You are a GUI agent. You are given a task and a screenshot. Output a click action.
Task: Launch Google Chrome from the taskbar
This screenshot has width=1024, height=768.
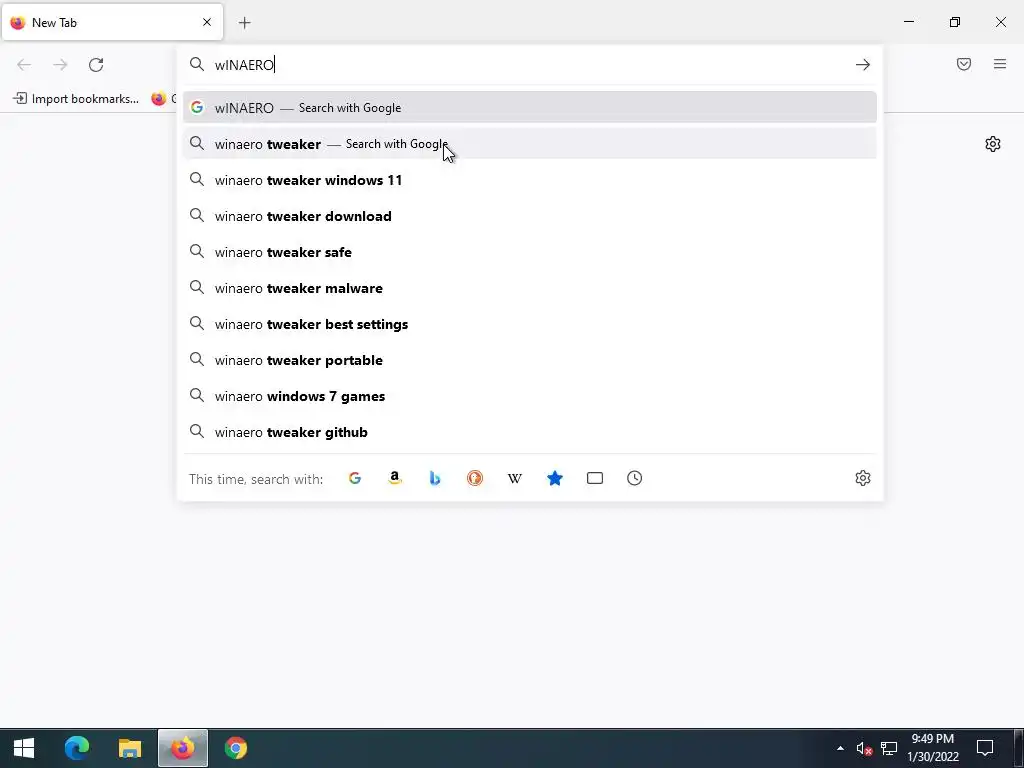236,748
